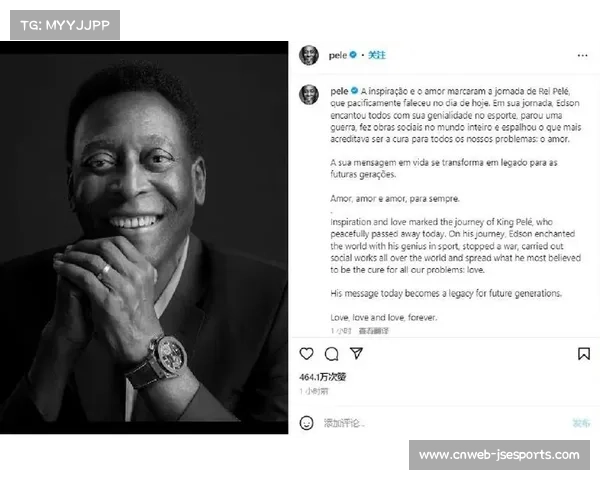Open the pele username in the caption
The height and width of the screenshot is (480, 600).
point(337,88)
